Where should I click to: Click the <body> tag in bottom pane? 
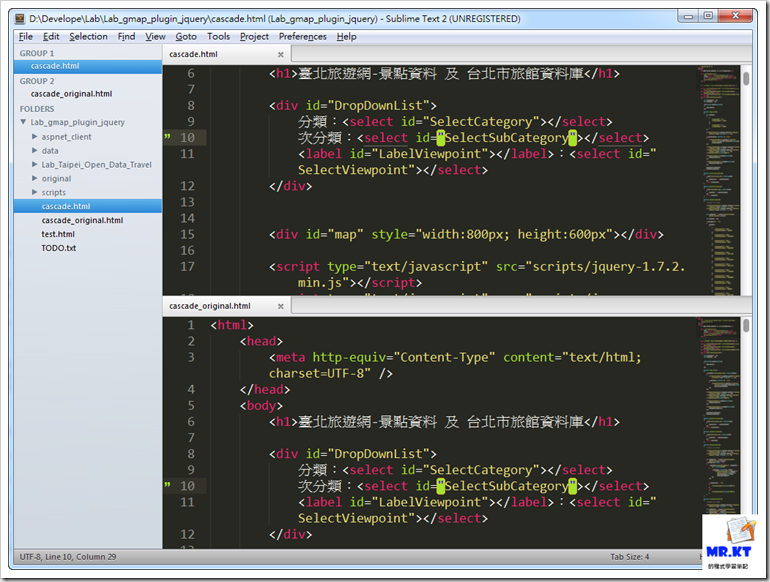(x=261, y=406)
